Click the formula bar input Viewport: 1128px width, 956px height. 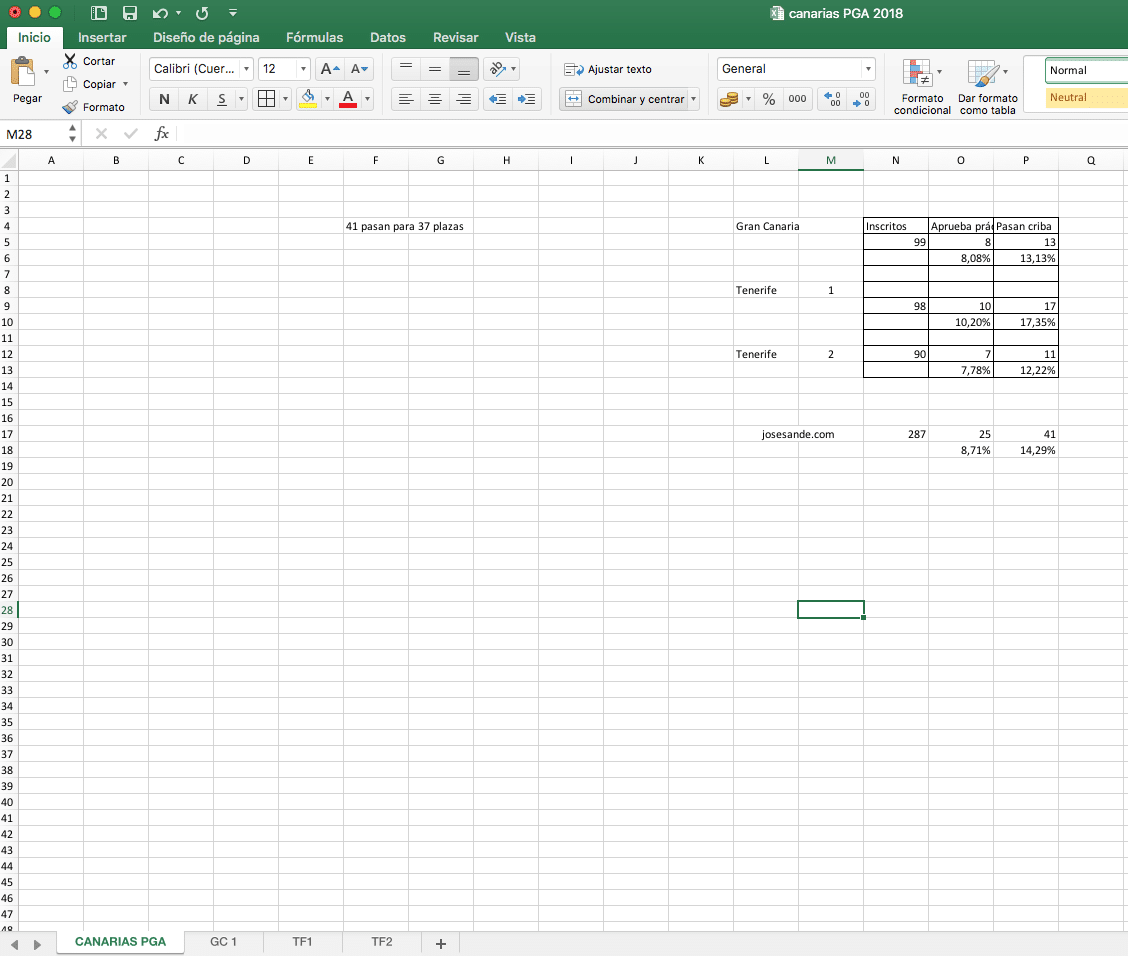pyautogui.click(x=651, y=134)
